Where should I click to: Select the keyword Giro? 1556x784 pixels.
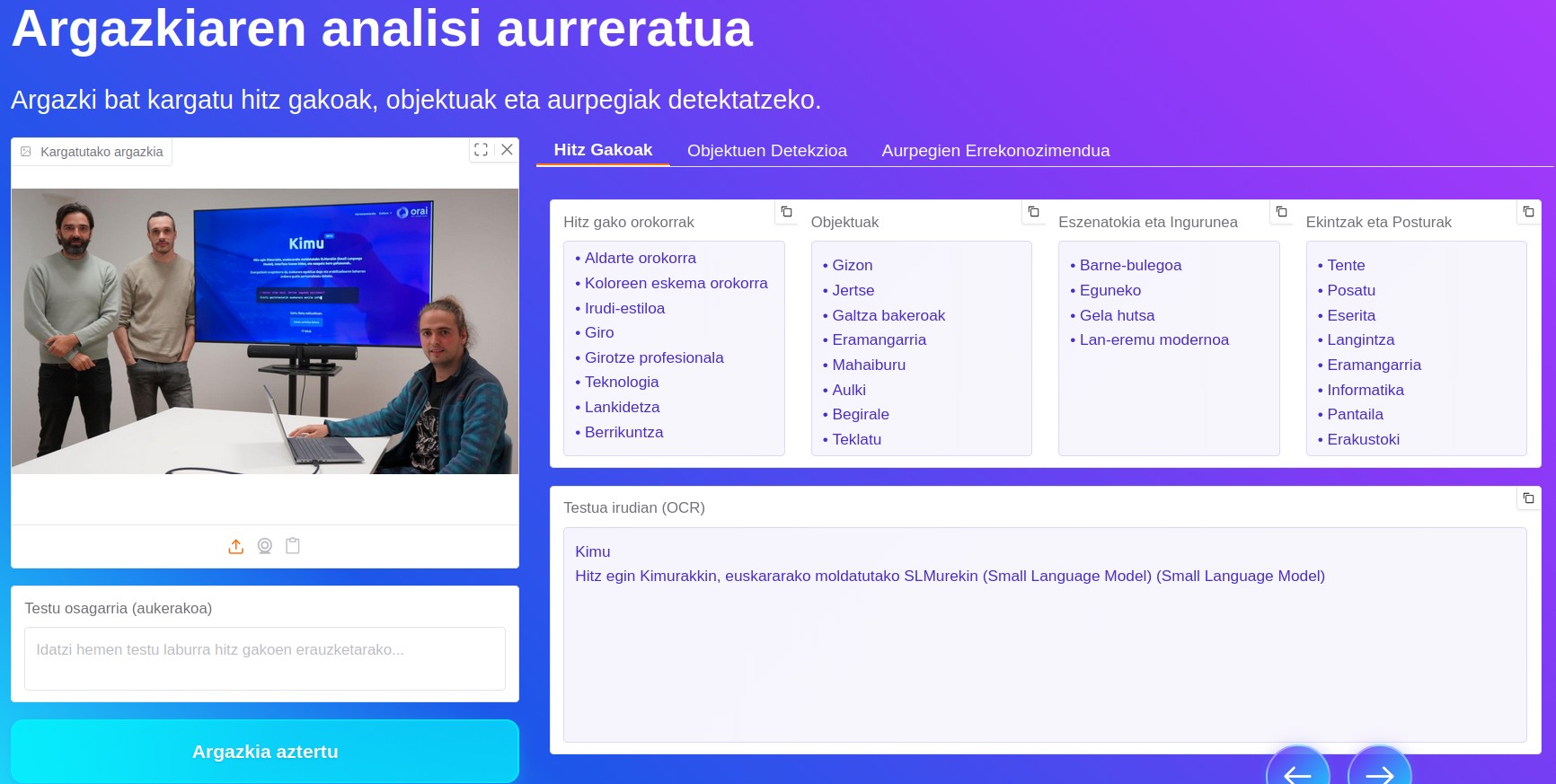(599, 332)
